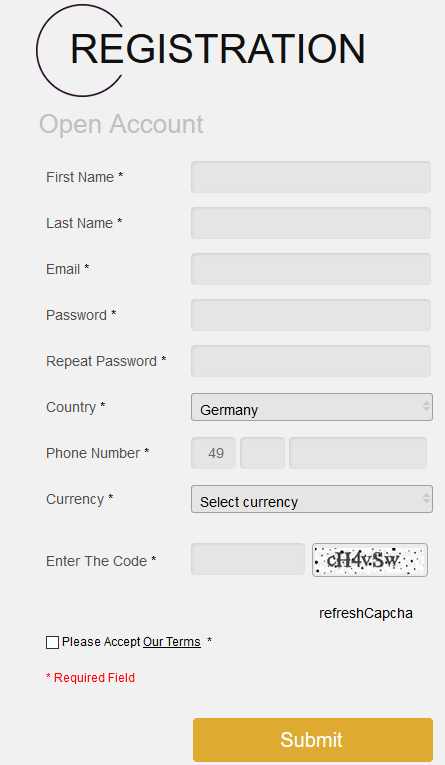This screenshot has height=765, width=445.
Task: Click the captcha image cH4vSw
Action: click(x=370, y=560)
